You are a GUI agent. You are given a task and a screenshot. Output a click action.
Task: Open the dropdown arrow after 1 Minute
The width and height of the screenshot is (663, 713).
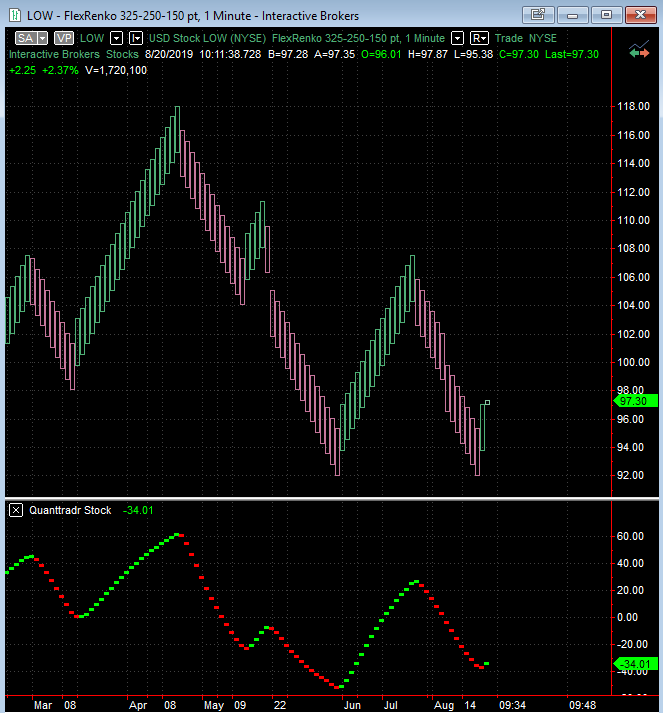[457, 38]
